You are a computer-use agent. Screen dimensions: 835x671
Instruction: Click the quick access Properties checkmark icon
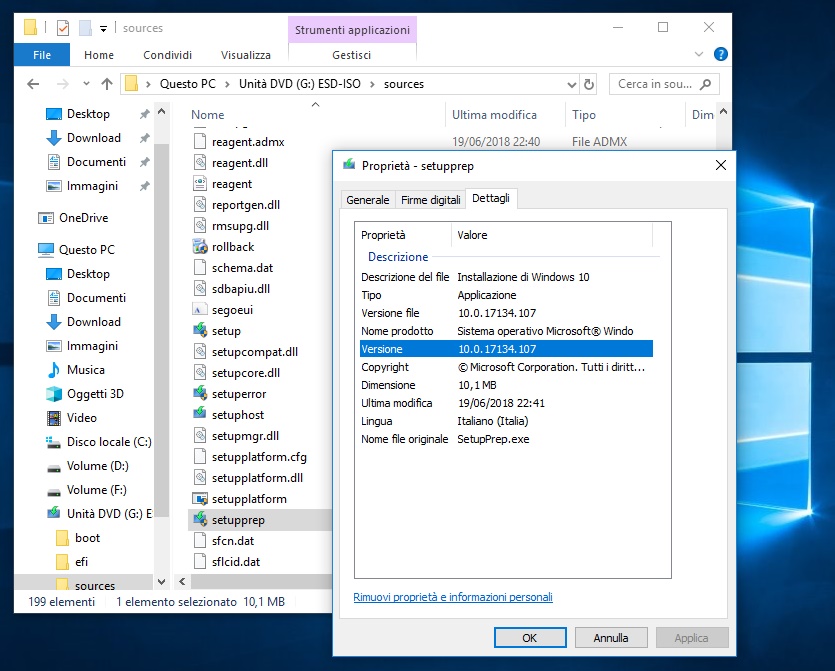(63, 28)
